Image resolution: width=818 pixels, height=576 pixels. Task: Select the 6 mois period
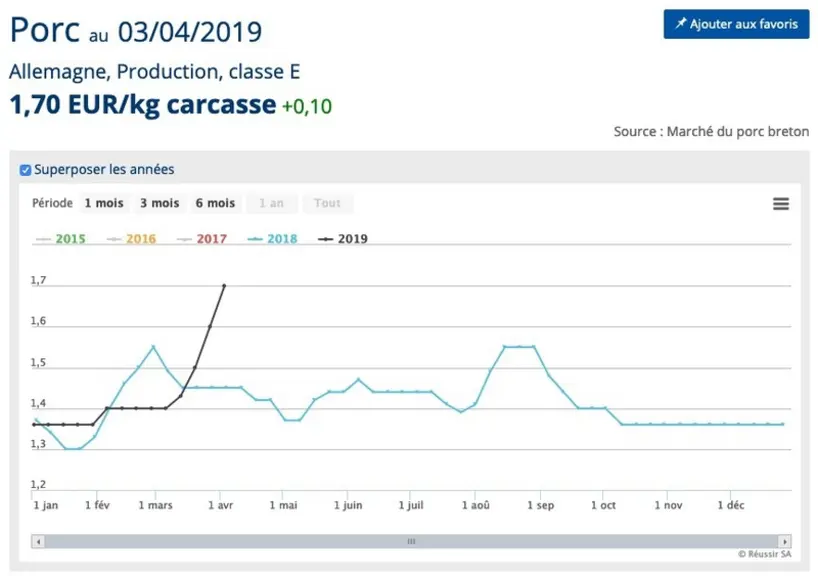click(x=215, y=203)
